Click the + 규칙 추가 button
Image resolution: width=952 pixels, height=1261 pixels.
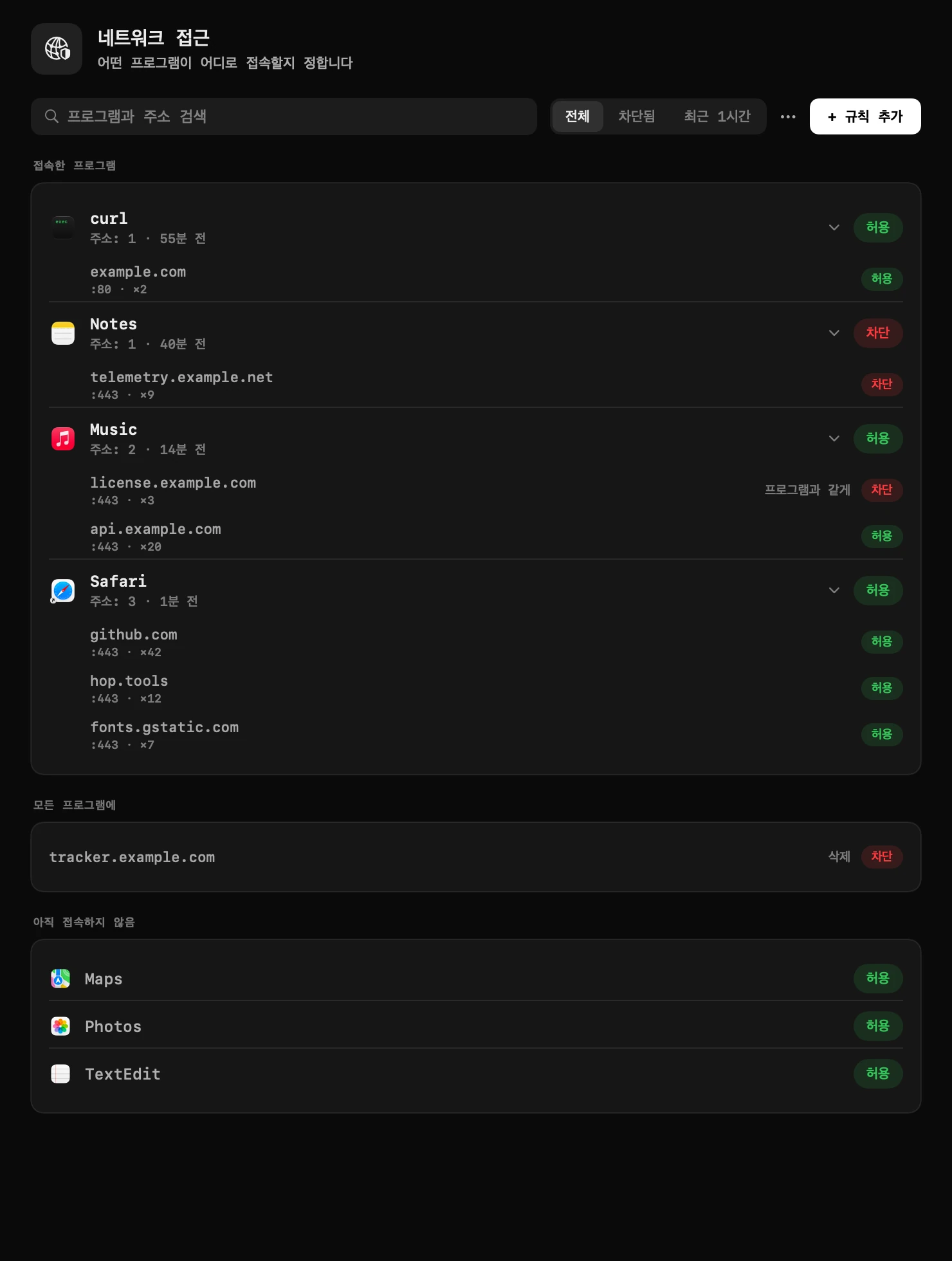click(865, 116)
